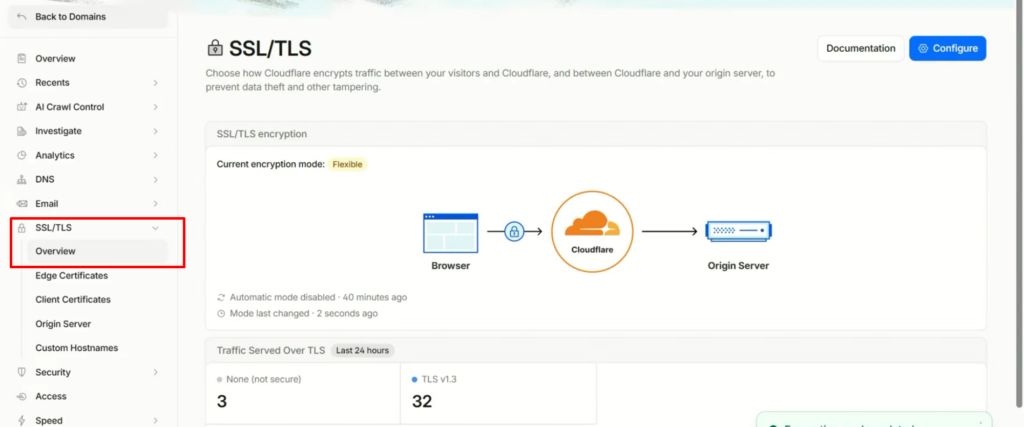The width and height of the screenshot is (1024, 427).
Task: Click the None (not secure) stat card
Action: pos(303,394)
